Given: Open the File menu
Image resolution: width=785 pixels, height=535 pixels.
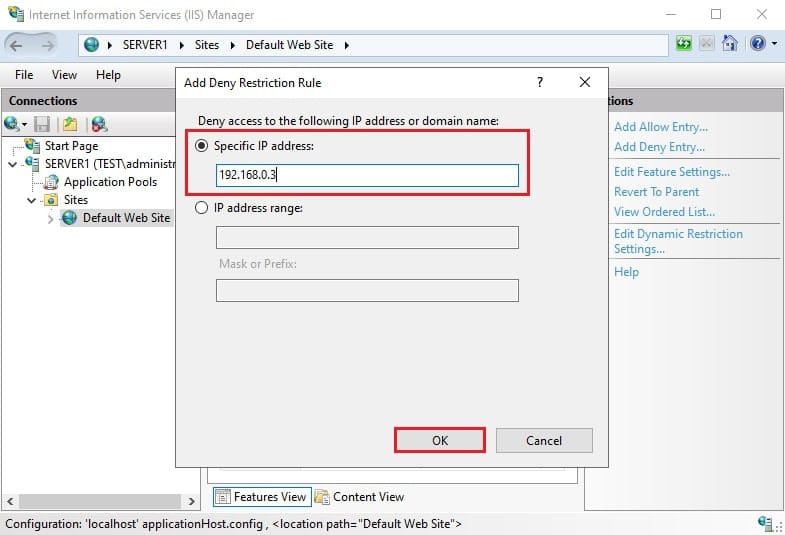Looking at the screenshot, I should [x=24, y=75].
